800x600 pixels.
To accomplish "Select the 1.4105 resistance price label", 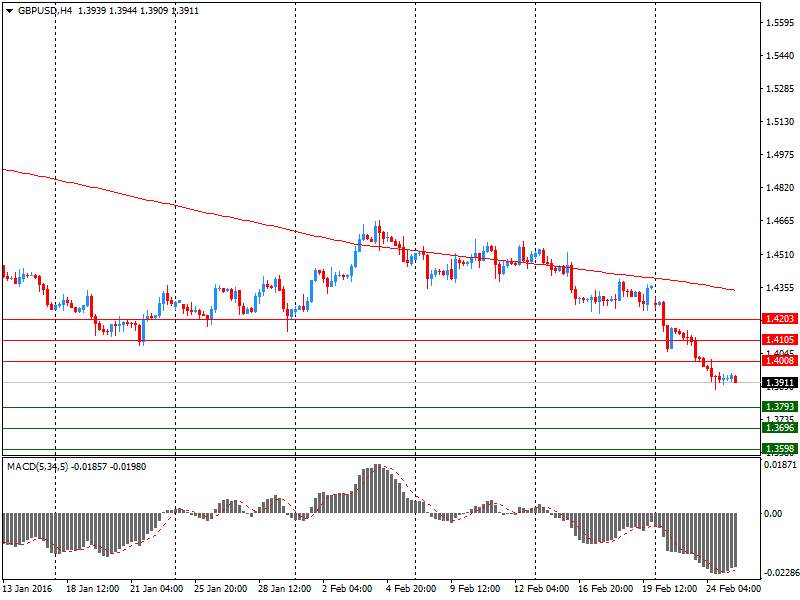I will tap(780, 340).
